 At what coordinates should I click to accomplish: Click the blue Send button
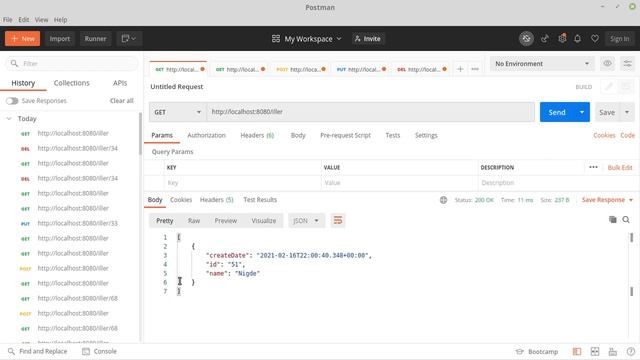point(557,112)
